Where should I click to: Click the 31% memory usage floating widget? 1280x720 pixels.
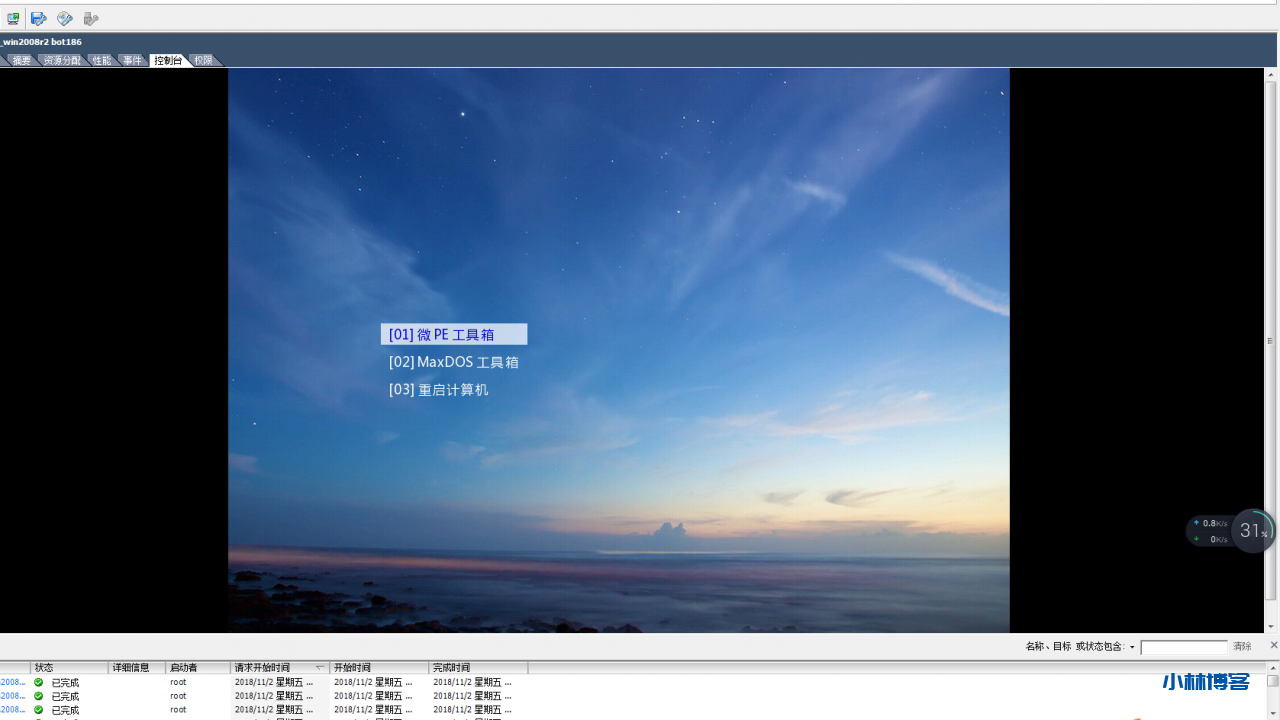click(x=1252, y=531)
